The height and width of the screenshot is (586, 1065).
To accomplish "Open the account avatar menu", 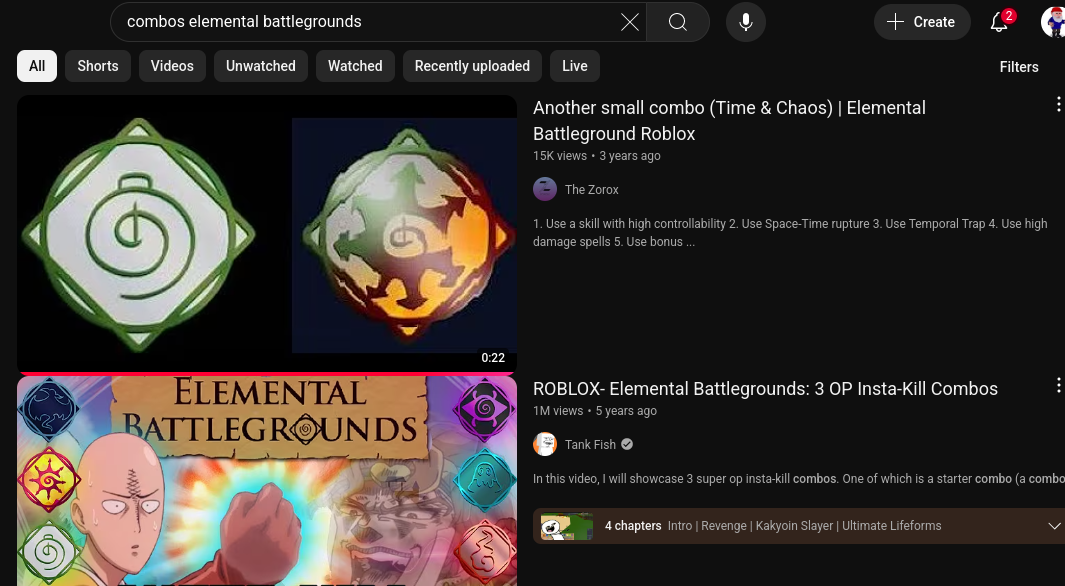I will (1053, 22).
